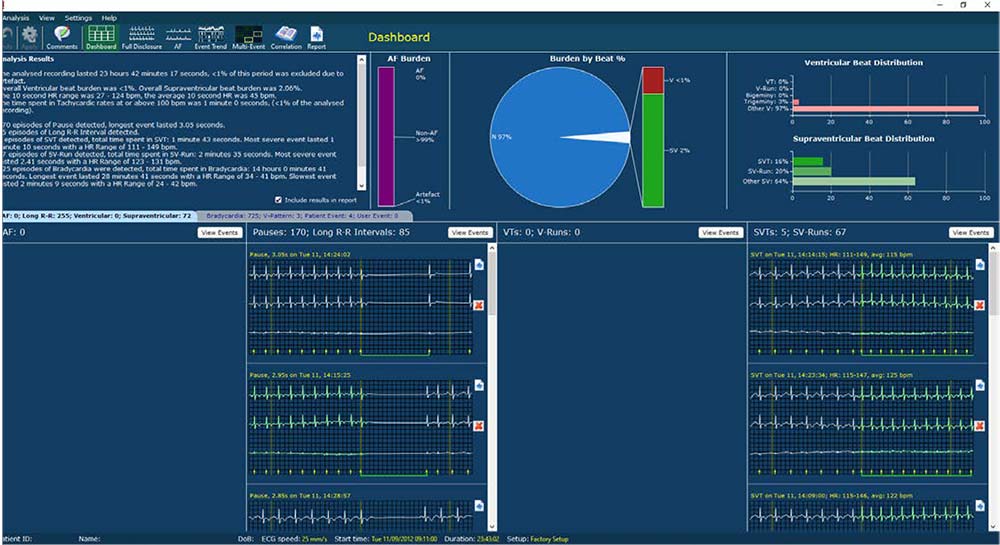
Task: Select the SVT 14:14:15 ECG strip
Action: coord(862,307)
